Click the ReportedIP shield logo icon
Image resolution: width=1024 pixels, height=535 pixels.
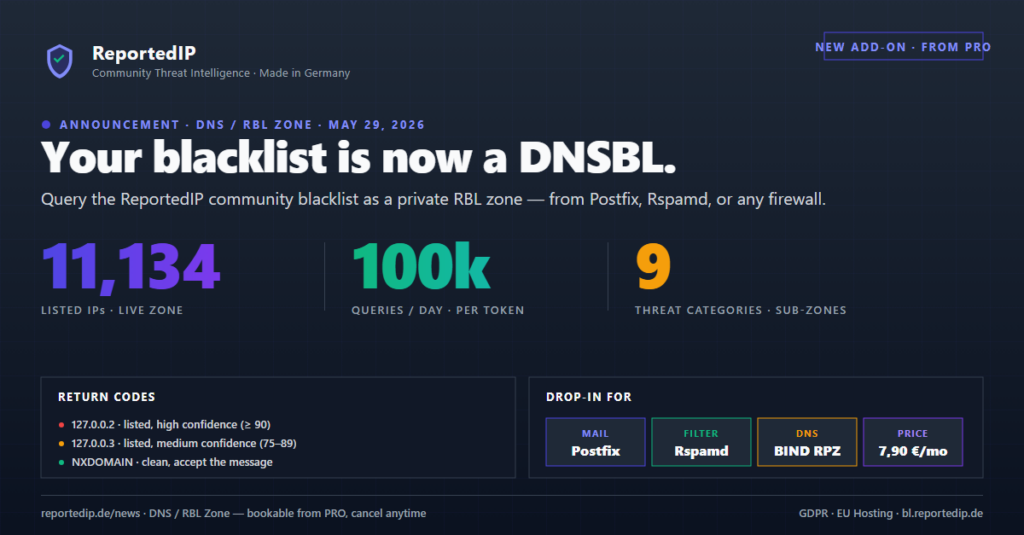(x=59, y=61)
